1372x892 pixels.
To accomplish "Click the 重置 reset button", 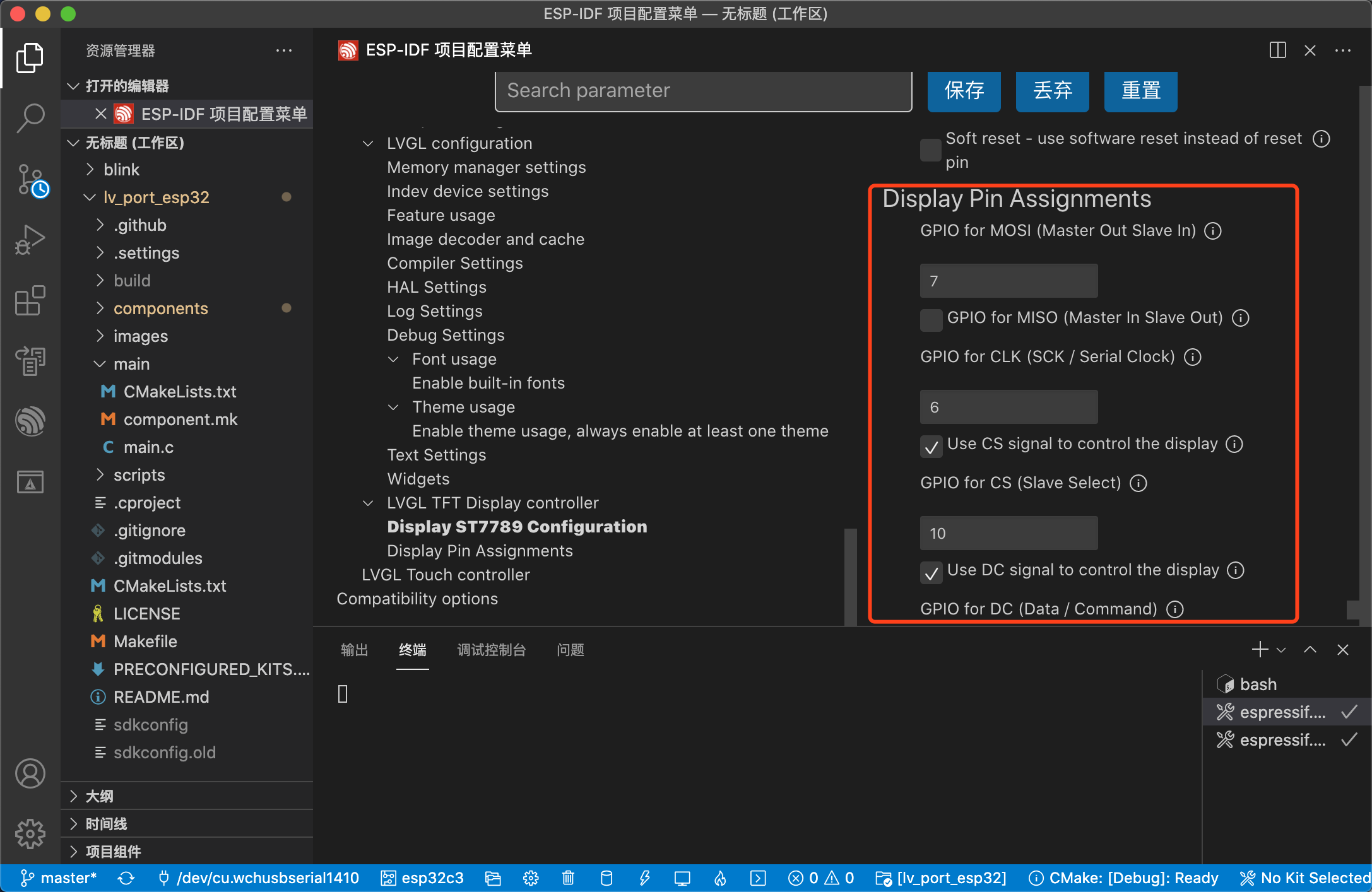I will coord(1140,91).
